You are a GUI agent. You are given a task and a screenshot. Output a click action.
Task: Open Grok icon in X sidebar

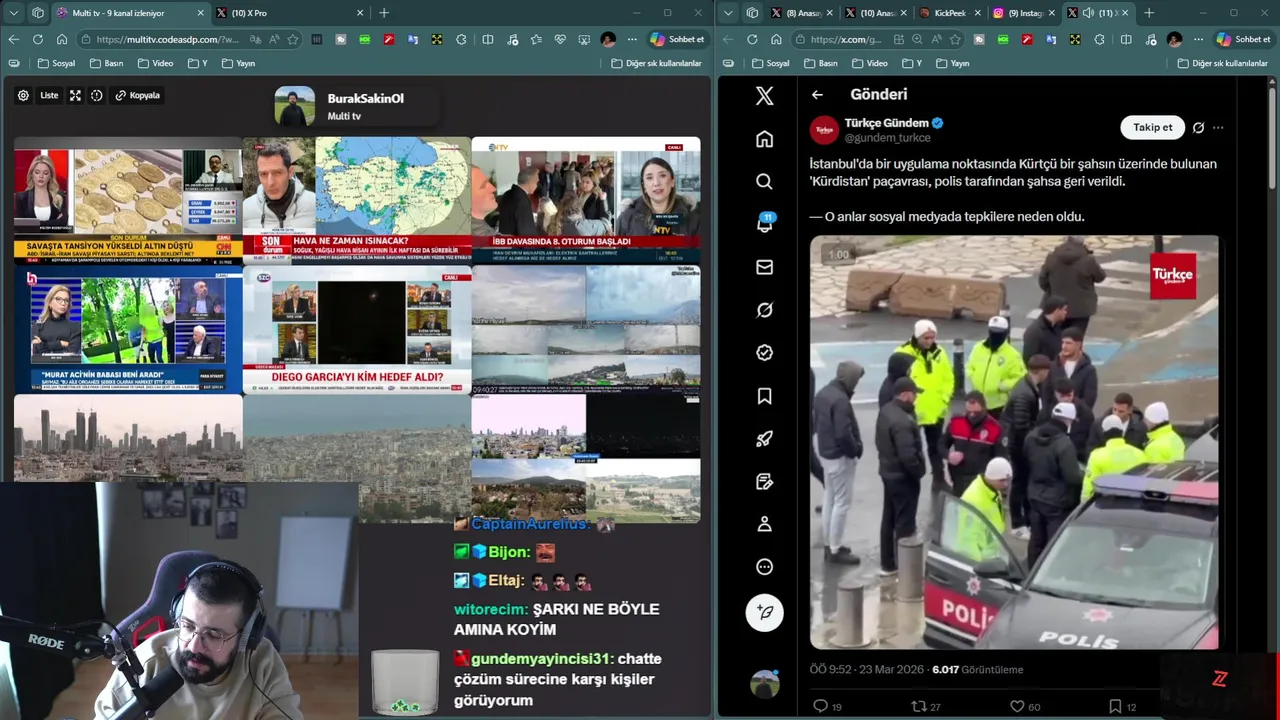tap(764, 310)
